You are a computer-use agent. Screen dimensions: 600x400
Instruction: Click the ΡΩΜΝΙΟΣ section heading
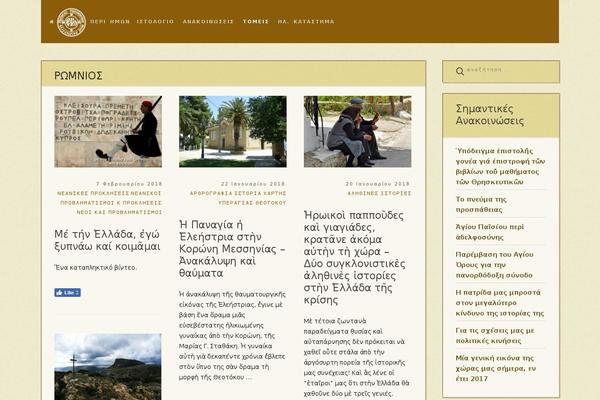[78, 75]
